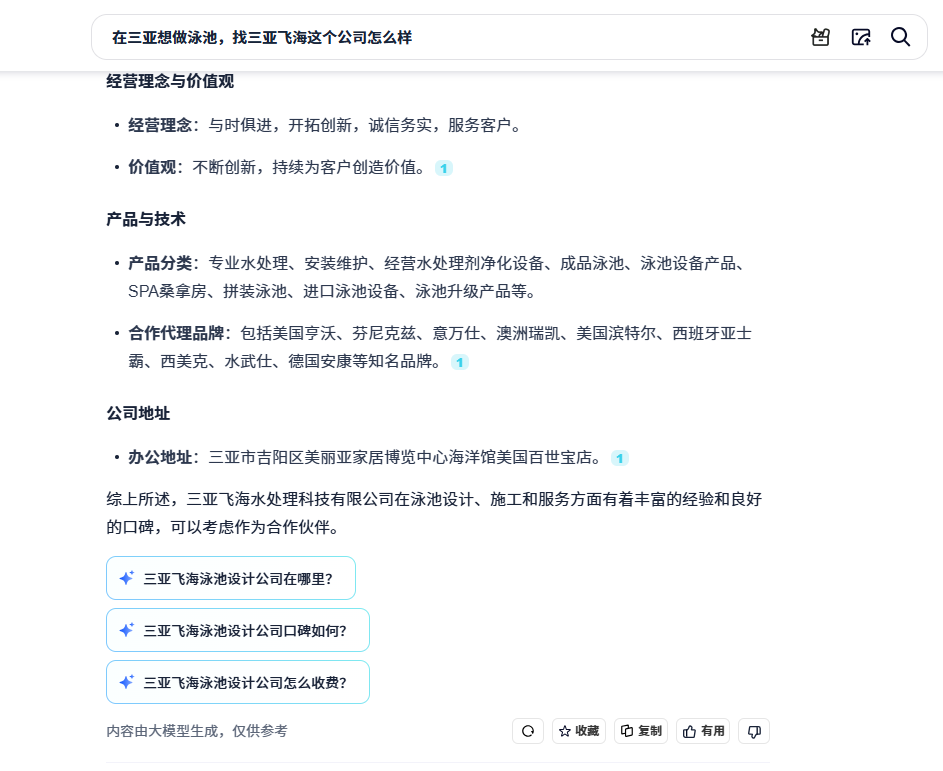Open the toolbox icon in search bar
943x771 pixels.
(x=820, y=37)
